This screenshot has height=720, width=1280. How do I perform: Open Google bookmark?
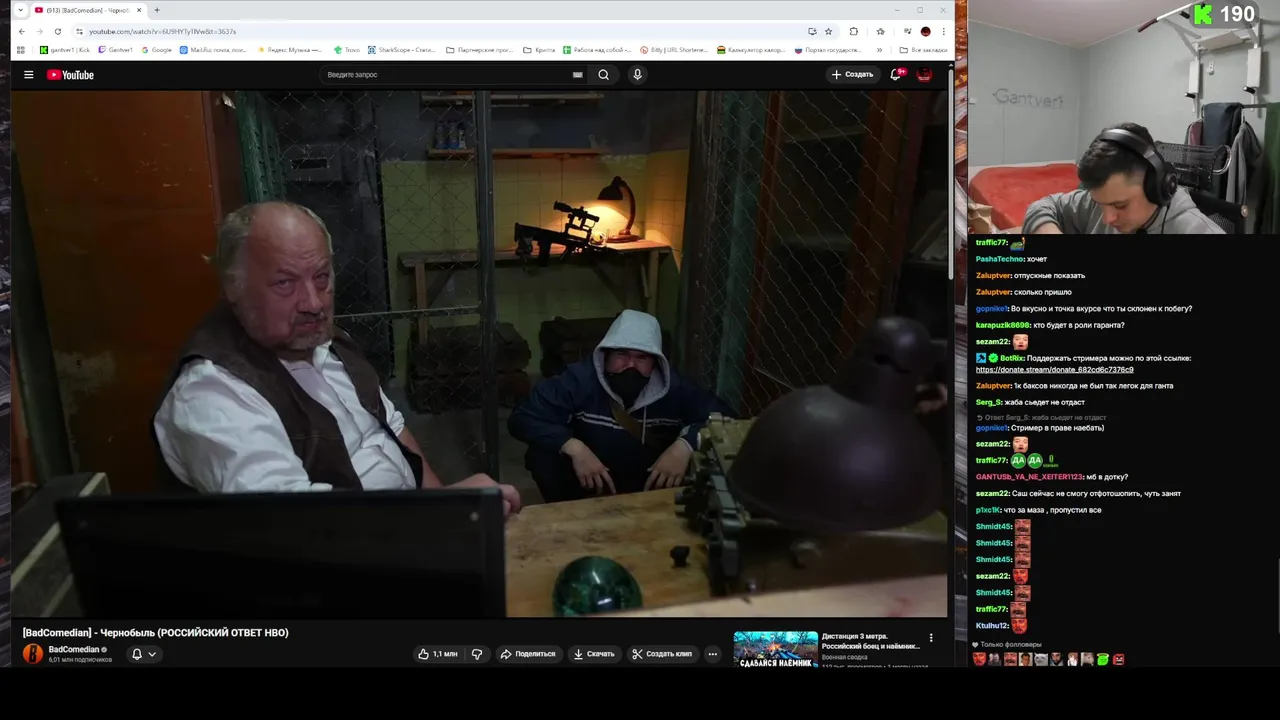point(158,50)
